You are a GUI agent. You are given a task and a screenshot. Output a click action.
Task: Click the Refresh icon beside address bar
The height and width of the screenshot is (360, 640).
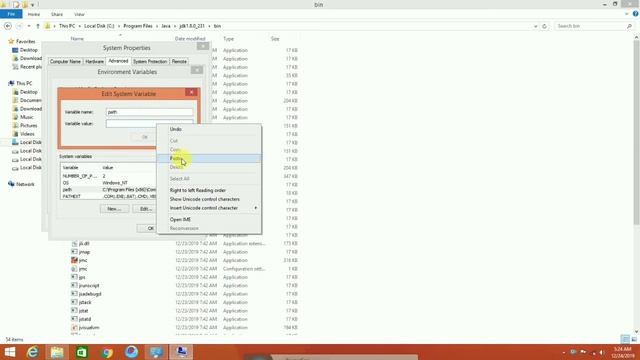pos(544,26)
